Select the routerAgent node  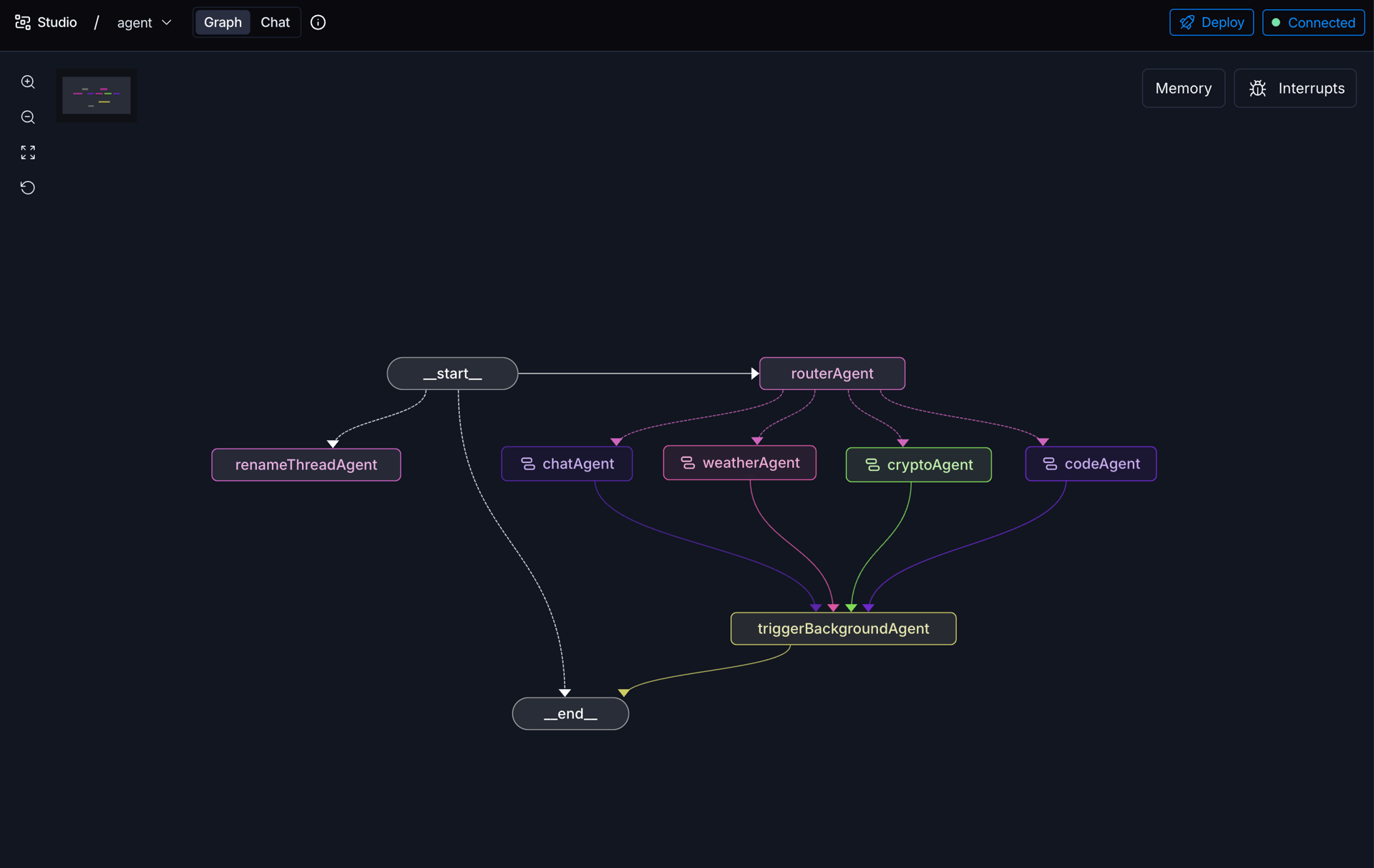pos(832,374)
